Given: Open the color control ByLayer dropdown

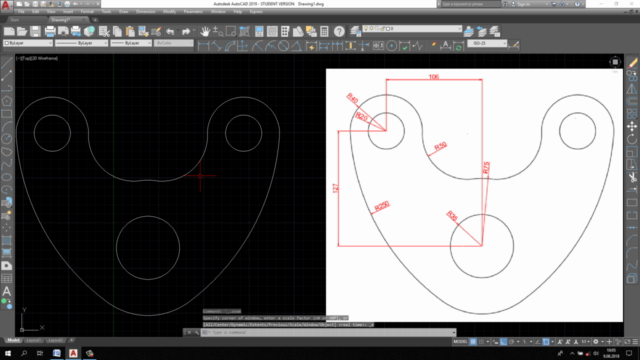Looking at the screenshot, I should 28,43.
